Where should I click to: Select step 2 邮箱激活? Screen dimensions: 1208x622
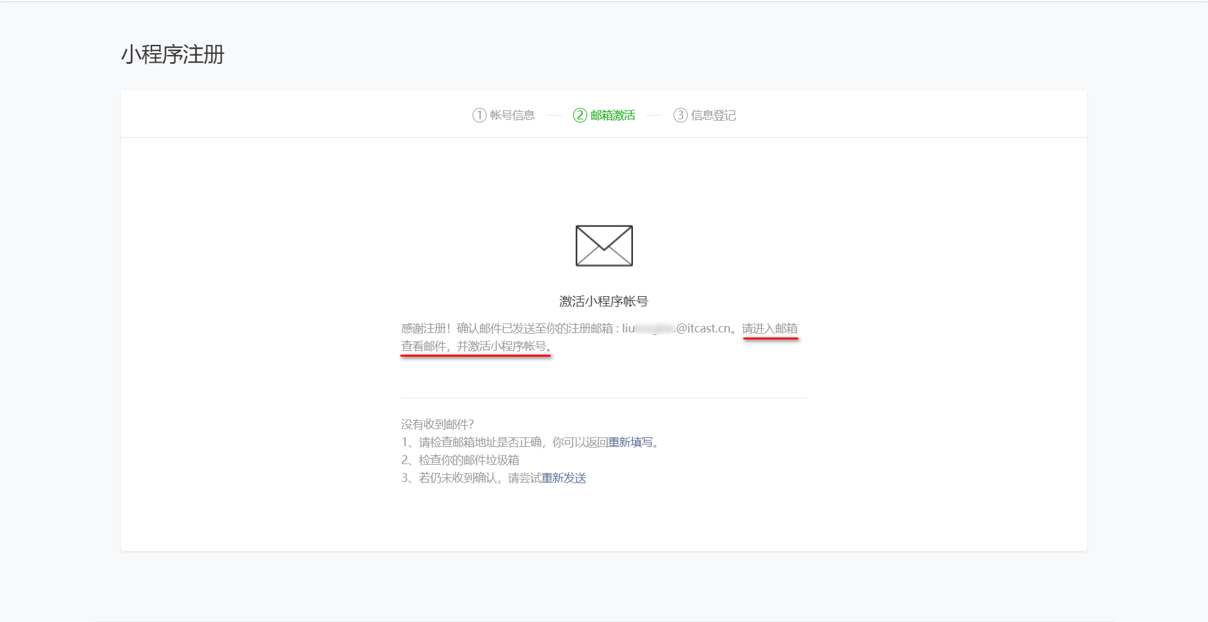click(x=604, y=115)
